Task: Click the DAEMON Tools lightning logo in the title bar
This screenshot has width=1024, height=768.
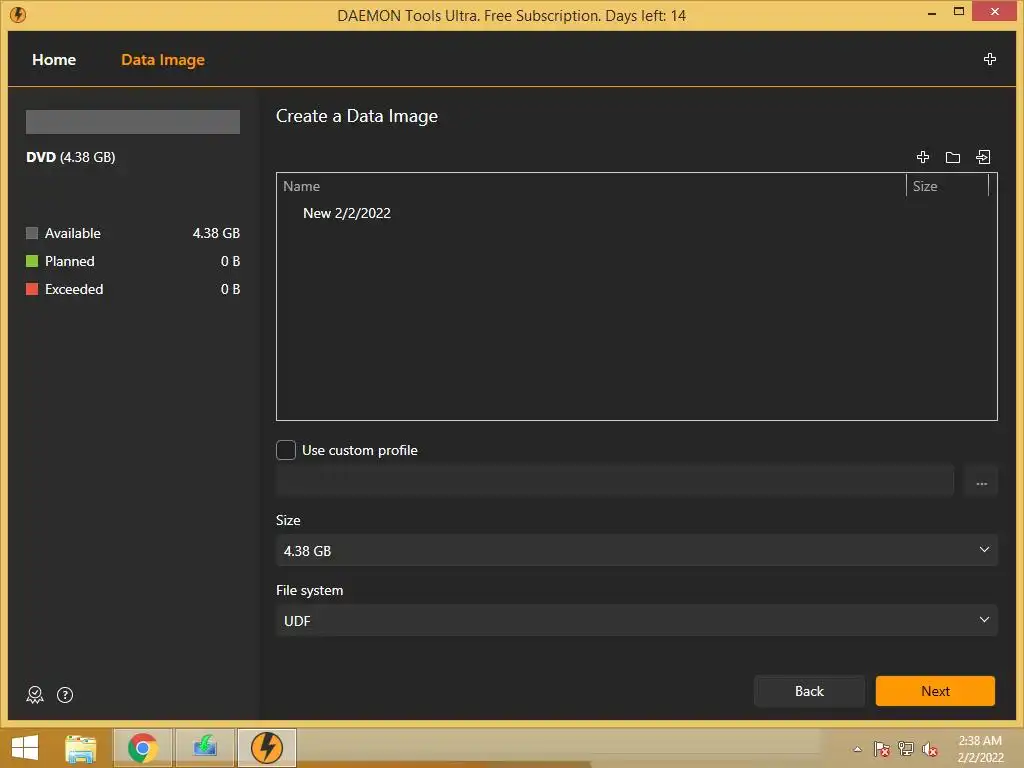Action: coord(18,14)
